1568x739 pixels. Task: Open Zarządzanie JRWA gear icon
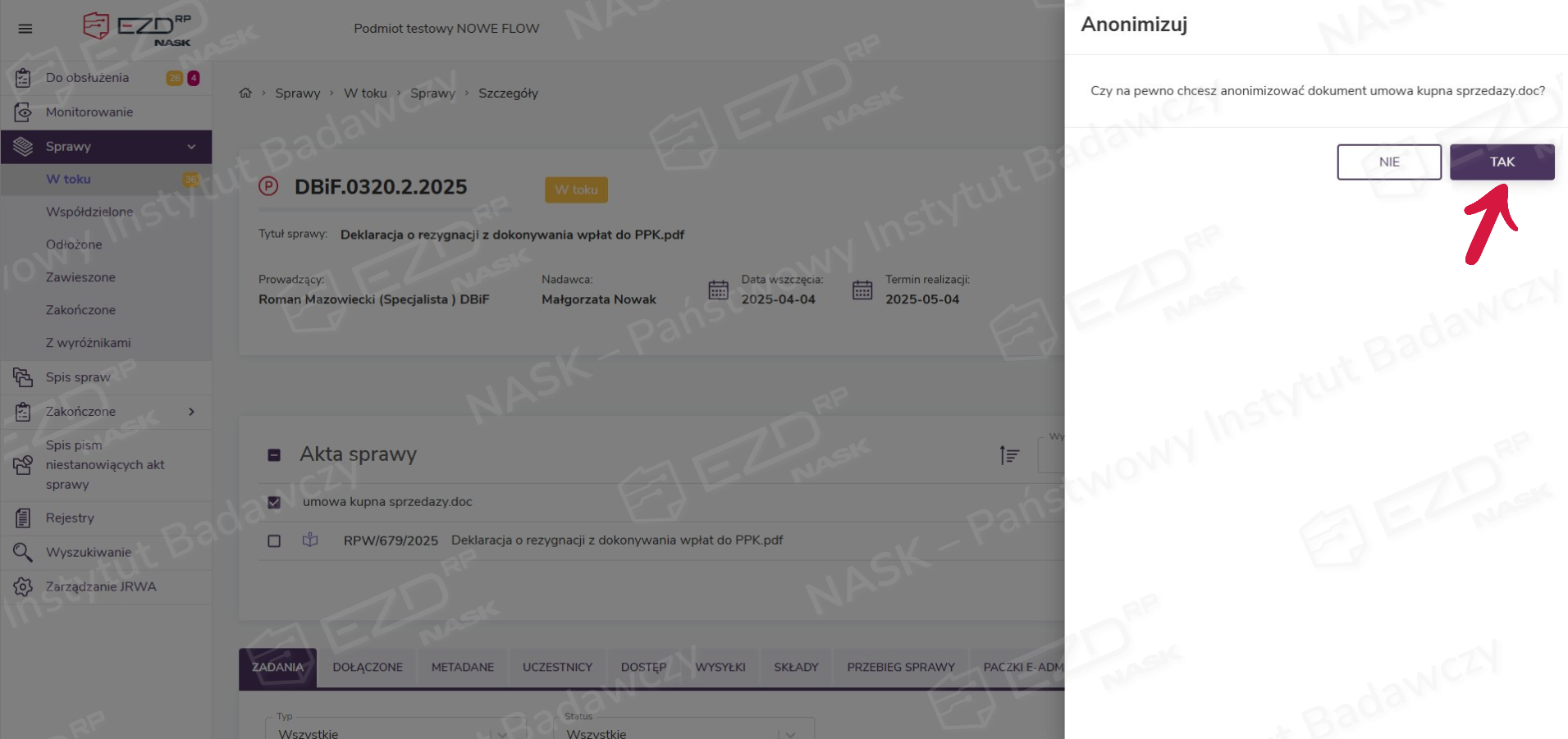[23, 587]
